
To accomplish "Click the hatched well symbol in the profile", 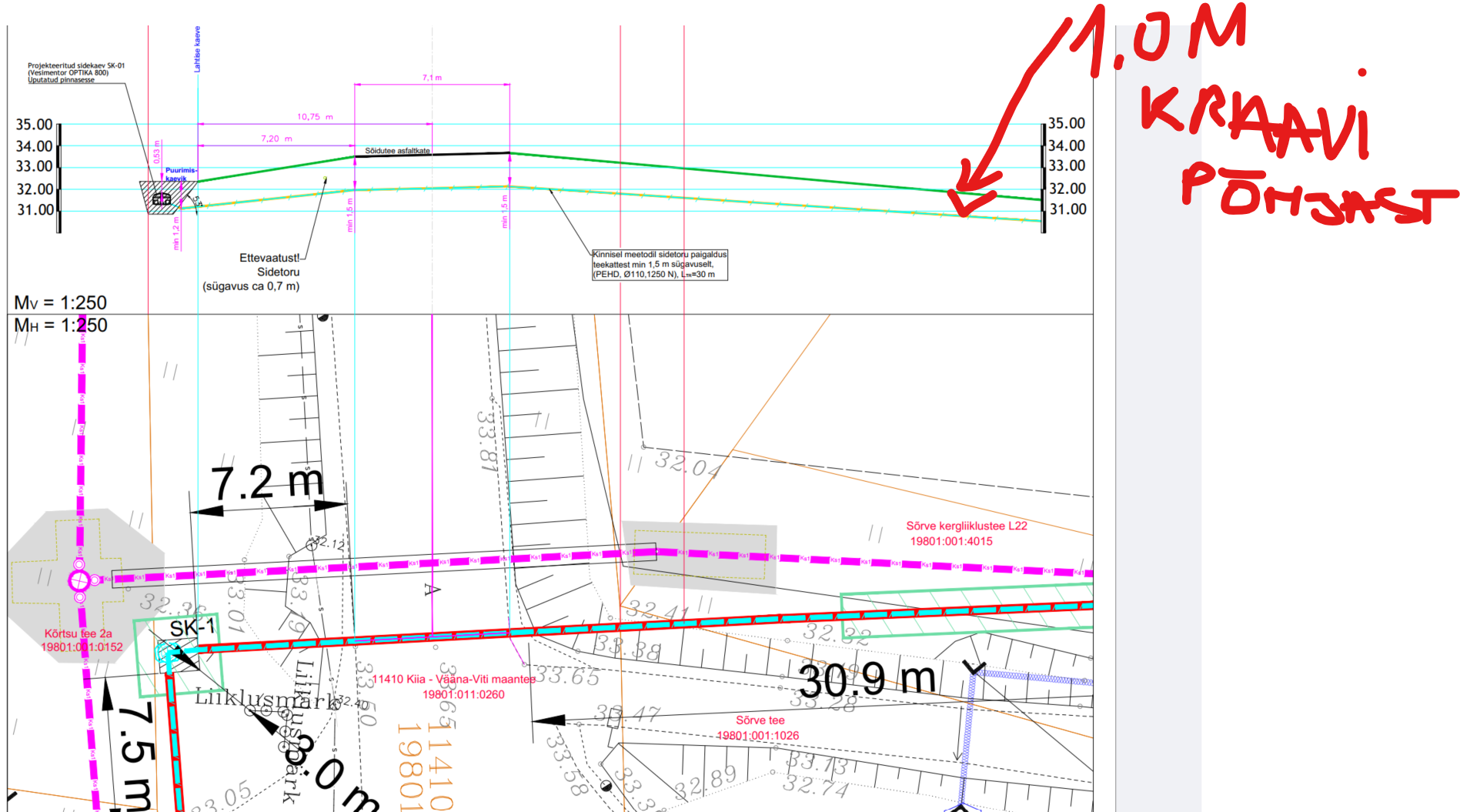I will coord(162,199).
